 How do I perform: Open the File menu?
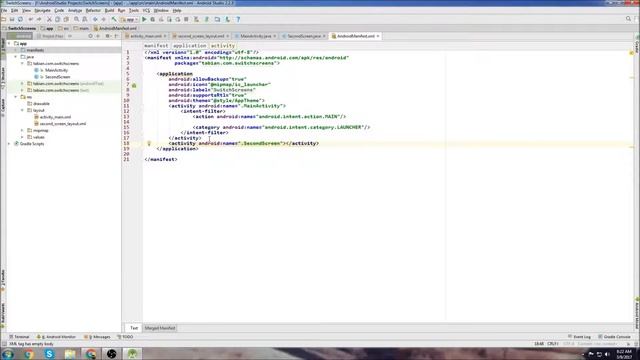[4, 10]
